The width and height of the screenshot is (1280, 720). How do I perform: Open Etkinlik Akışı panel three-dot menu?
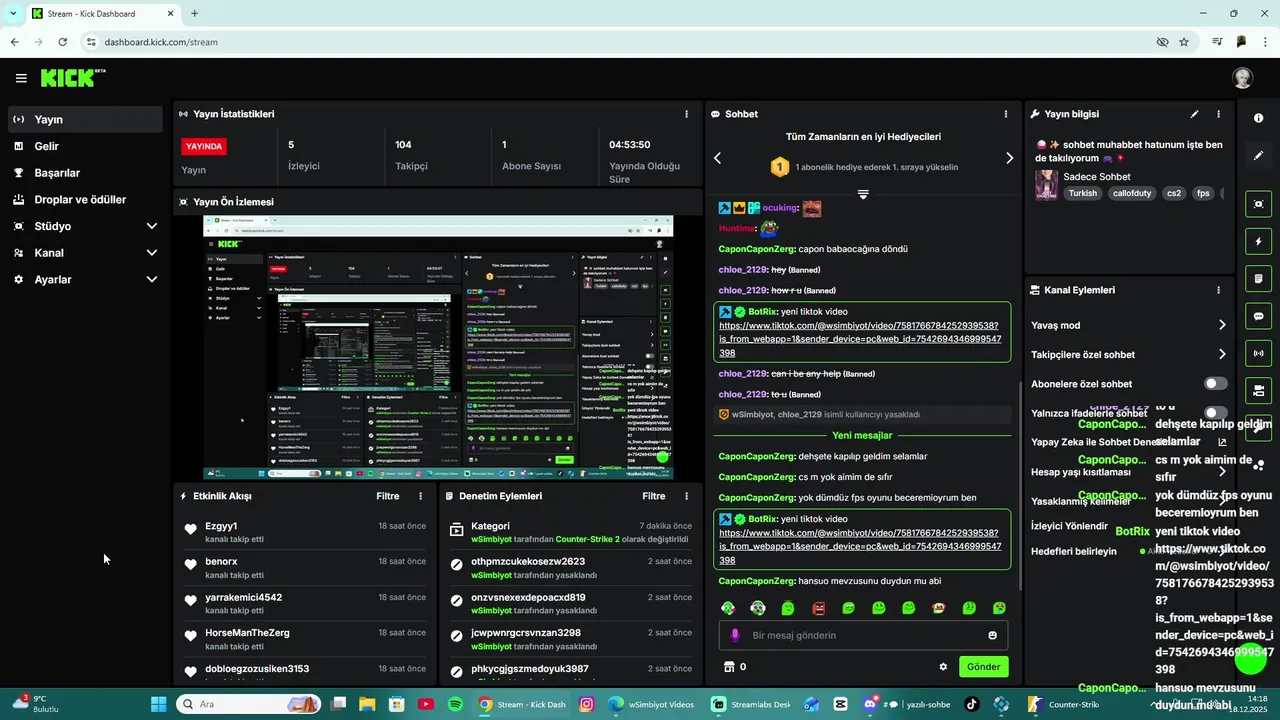[420, 496]
